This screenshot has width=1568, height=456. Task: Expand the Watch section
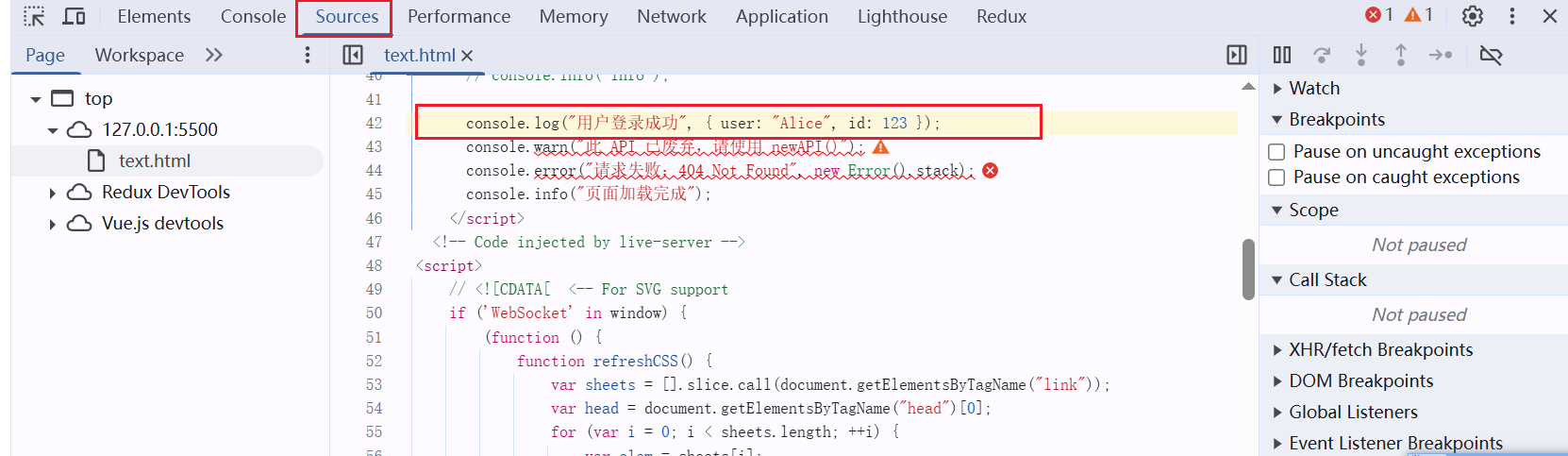coord(1277,89)
